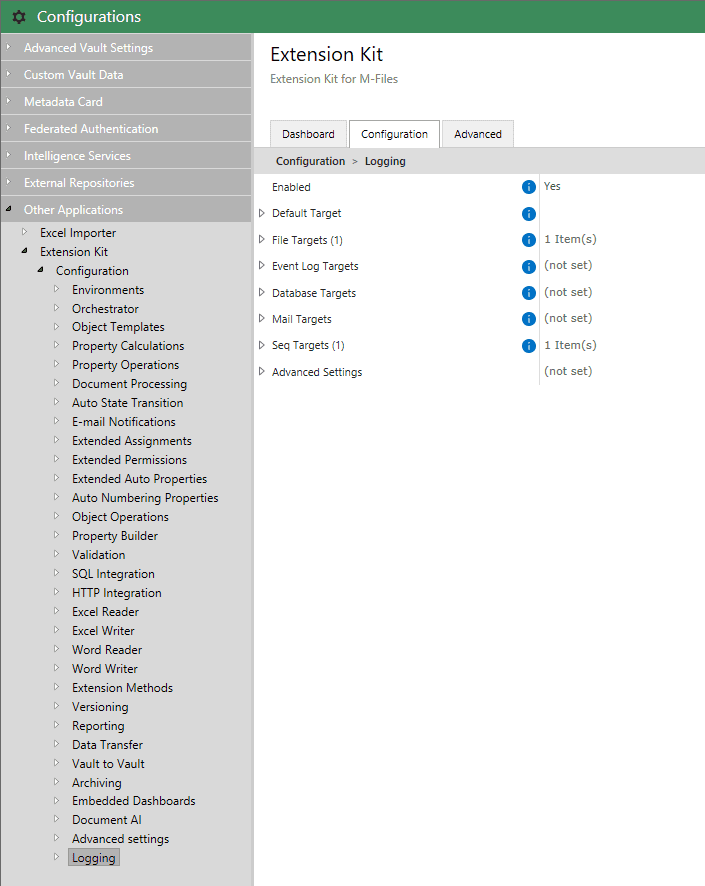
Task: Click the Configurations gear icon in header
Action: [x=19, y=17]
